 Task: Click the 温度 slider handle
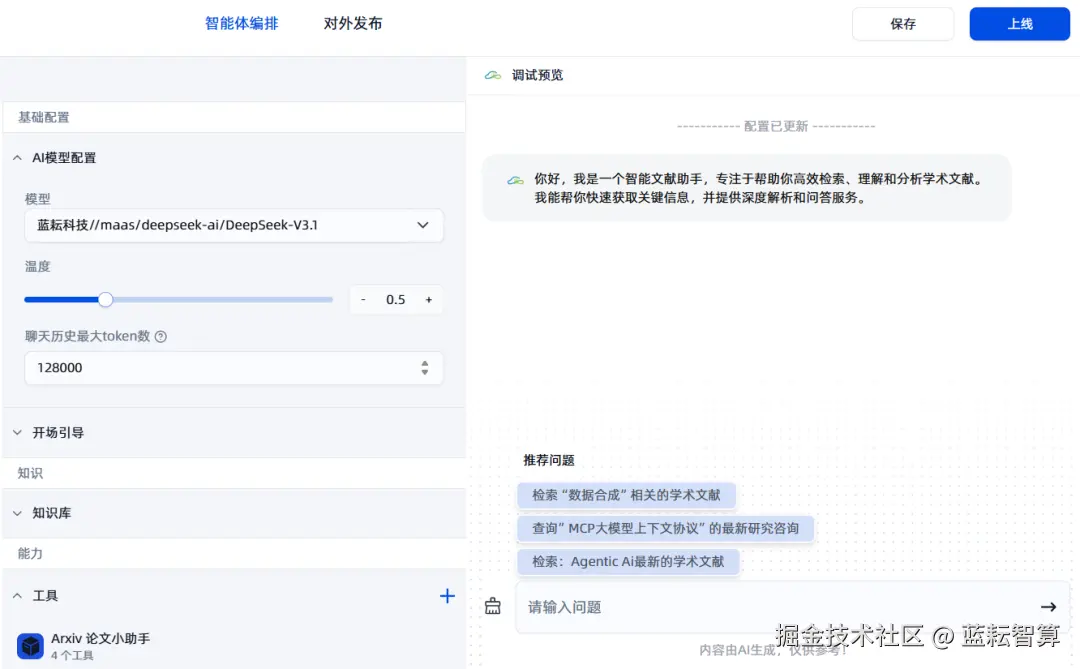pyautogui.click(x=105, y=299)
